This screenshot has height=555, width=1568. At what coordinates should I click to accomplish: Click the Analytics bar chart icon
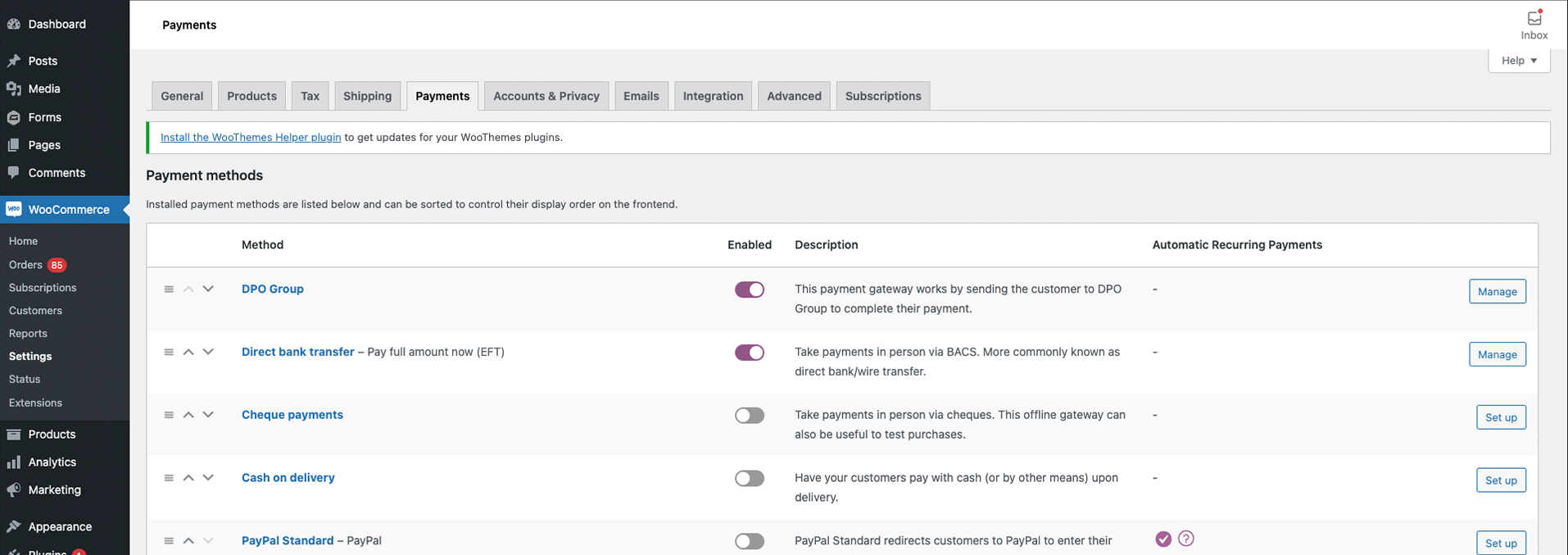click(x=13, y=462)
